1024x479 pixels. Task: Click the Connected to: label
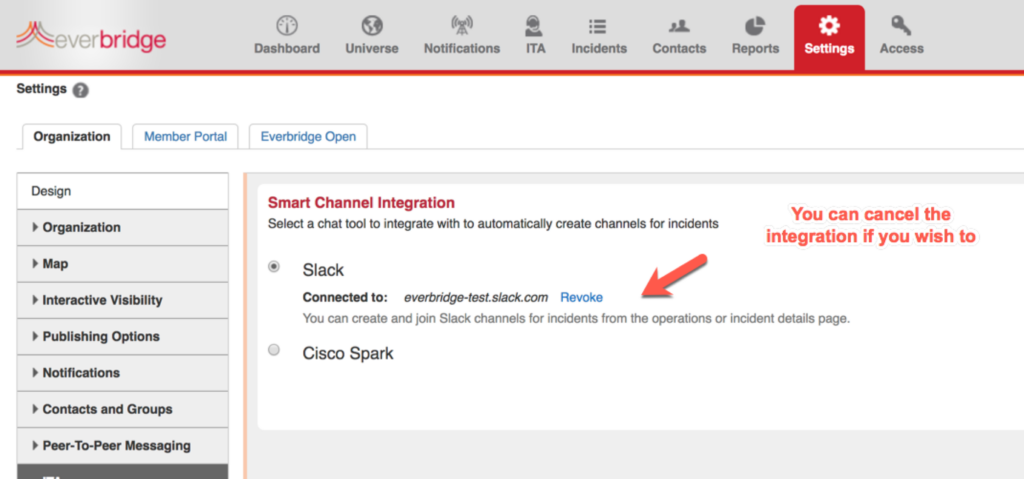pos(345,297)
